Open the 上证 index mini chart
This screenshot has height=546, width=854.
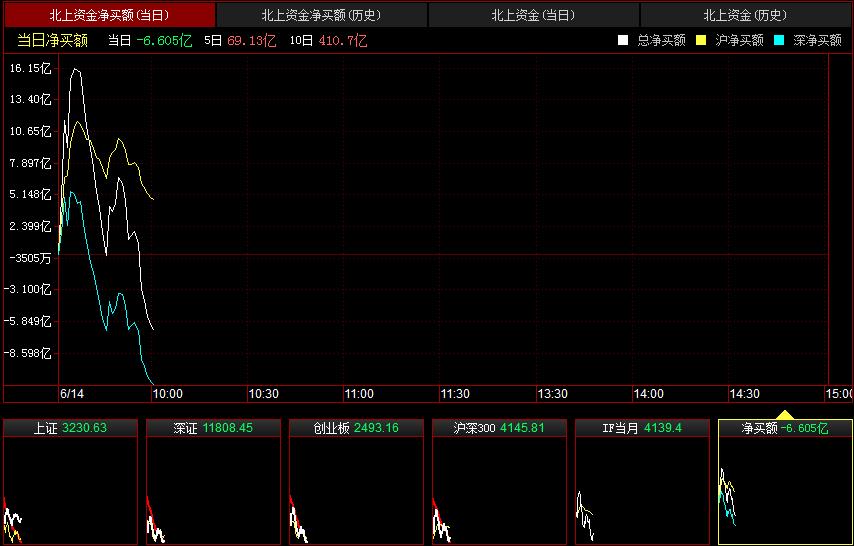(70, 482)
